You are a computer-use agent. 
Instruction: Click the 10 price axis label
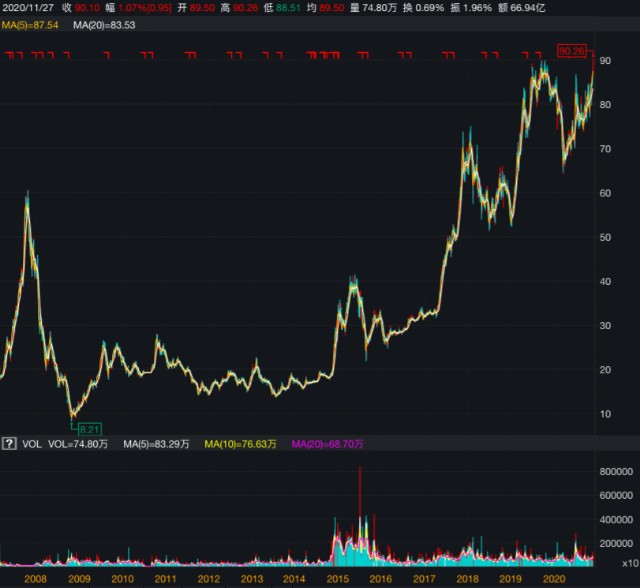click(x=605, y=414)
